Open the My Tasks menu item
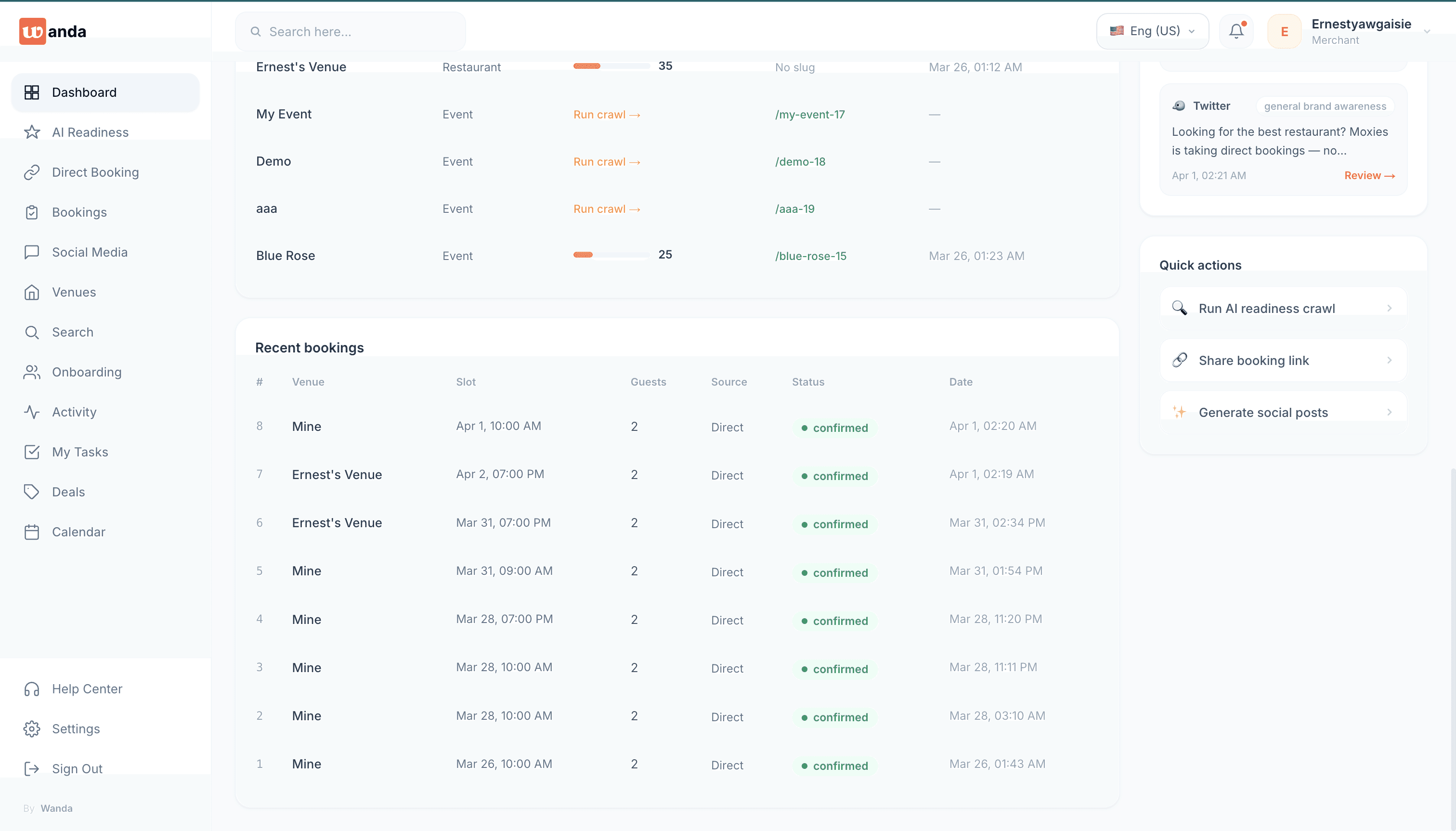This screenshot has height=831, width=1456. pos(80,452)
